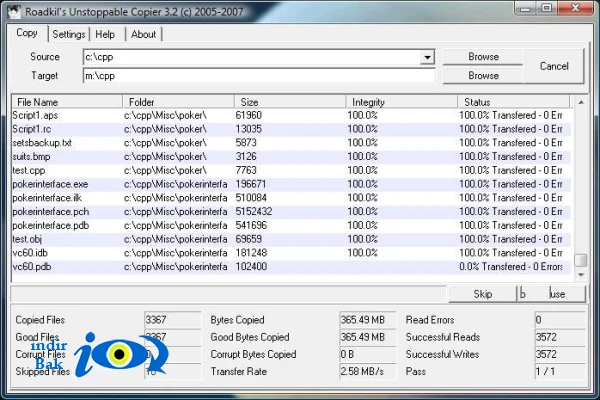
Task: Open the Help tab
Action: (105, 34)
